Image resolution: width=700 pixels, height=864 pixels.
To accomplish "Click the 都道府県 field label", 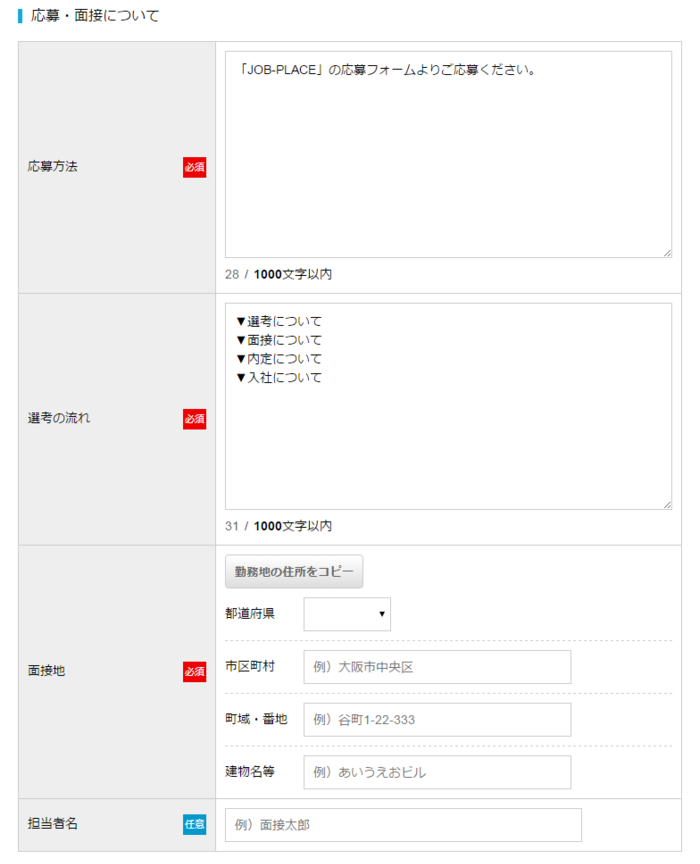I will pyautogui.click(x=250, y=613).
